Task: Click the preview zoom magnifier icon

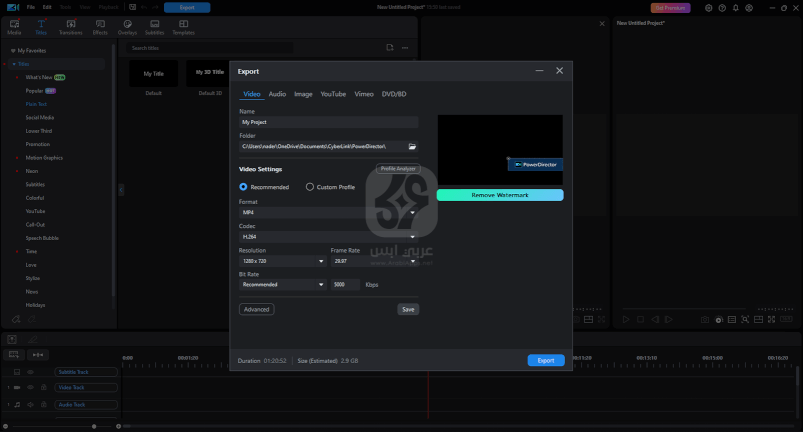Action: (745, 319)
